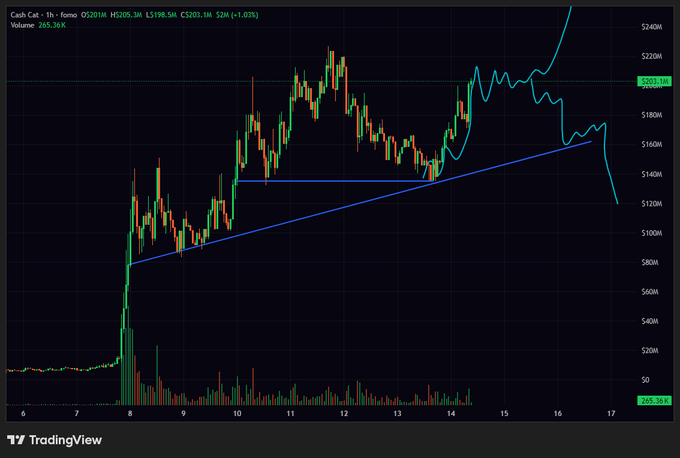This screenshot has width=680, height=458.
Task: Click date label 7 on time axis
Action: (77, 413)
